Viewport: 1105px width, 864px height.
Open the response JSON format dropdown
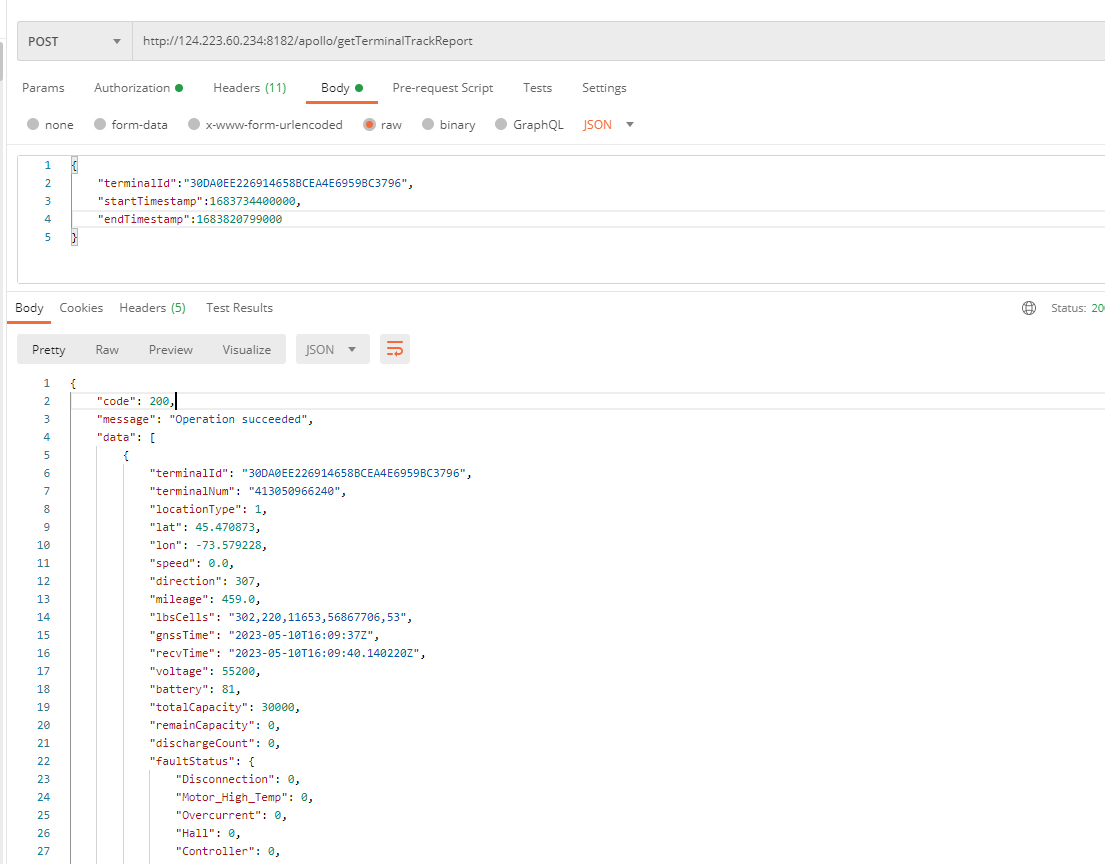[332, 349]
